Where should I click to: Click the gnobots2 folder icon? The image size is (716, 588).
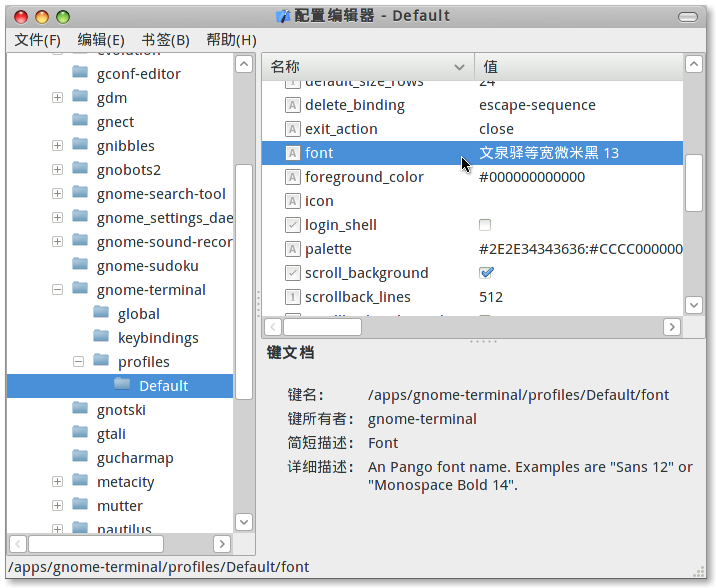80,168
